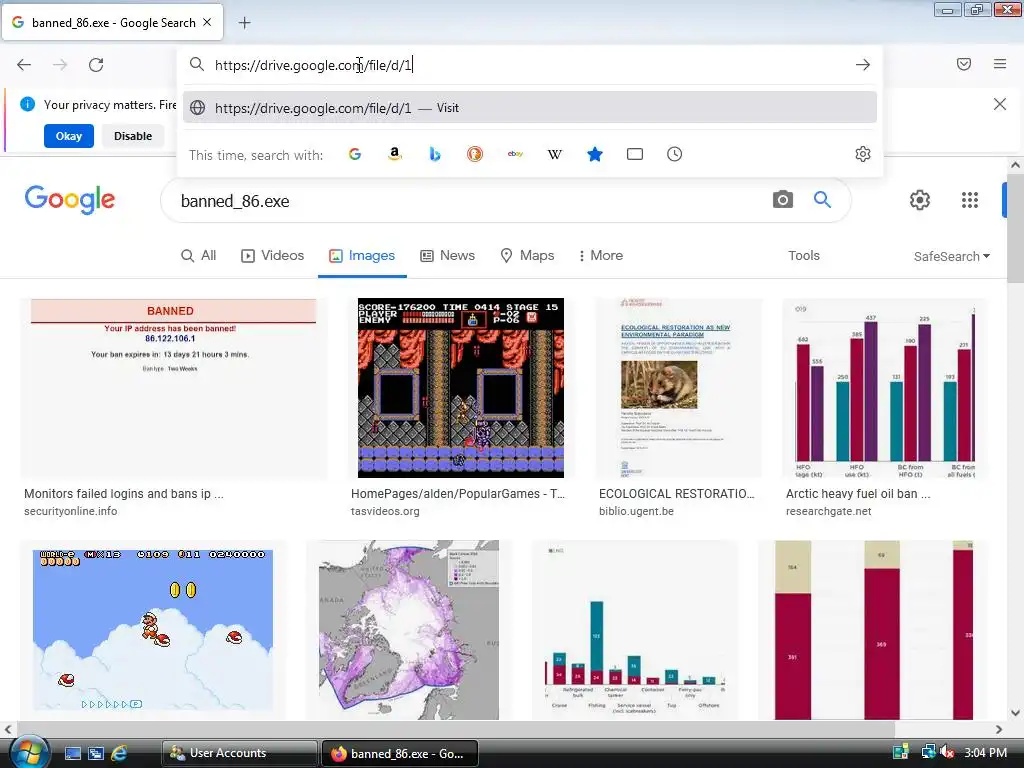Image resolution: width=1024 pixels, height=768 pixels.
Task: Go back with the back arrow
Action: (24, 65)
